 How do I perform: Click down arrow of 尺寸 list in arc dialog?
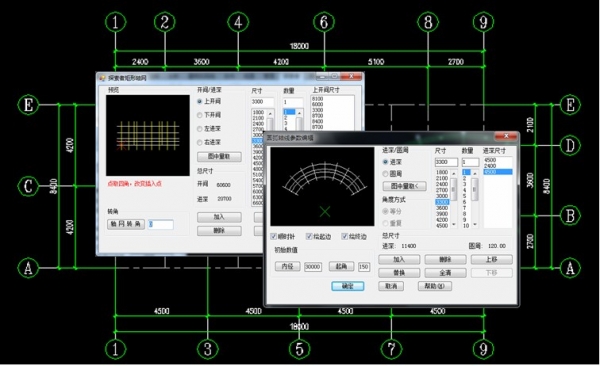tap(454, 225)
